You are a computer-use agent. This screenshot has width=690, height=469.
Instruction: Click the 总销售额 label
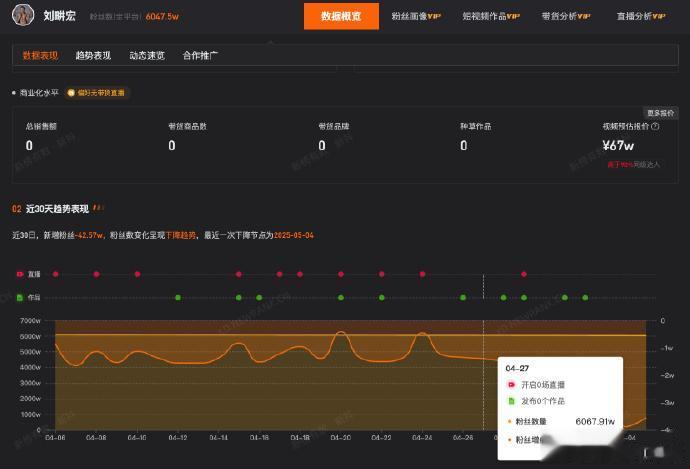pyautogui.click(x=41, y=126)
